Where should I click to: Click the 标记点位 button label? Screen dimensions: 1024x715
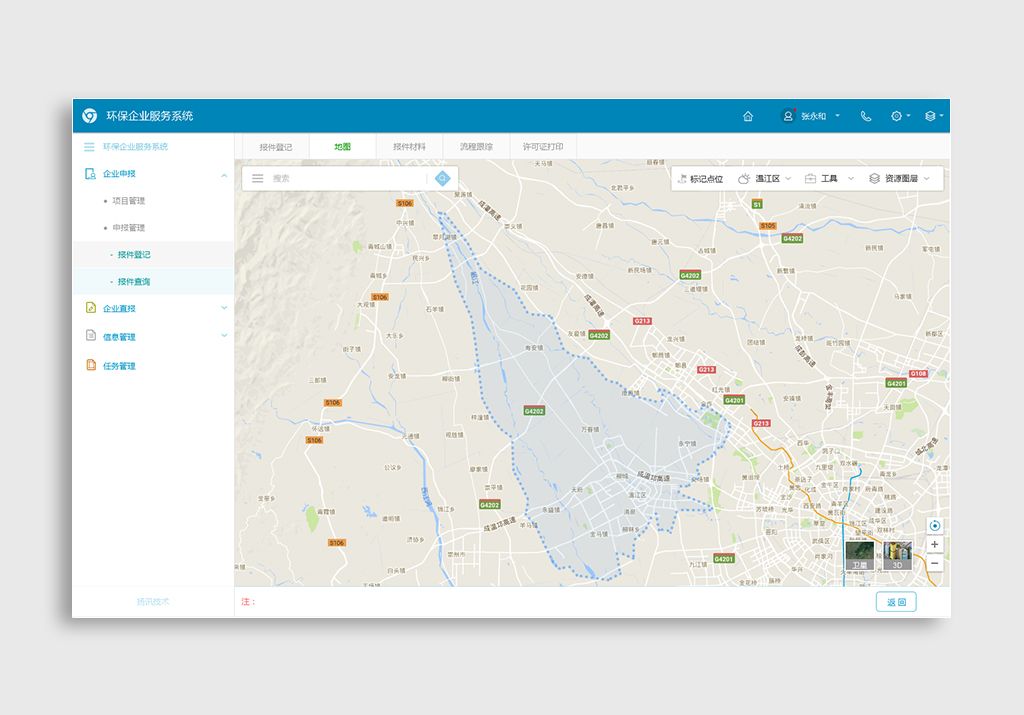707,179
